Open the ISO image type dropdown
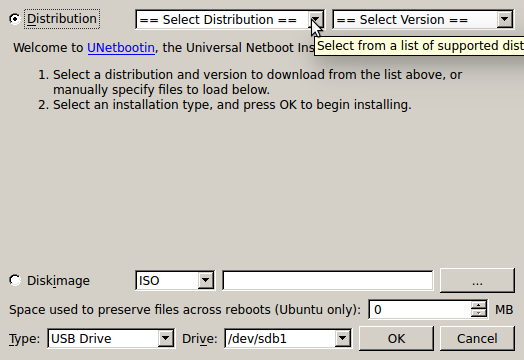 (175, 280)
